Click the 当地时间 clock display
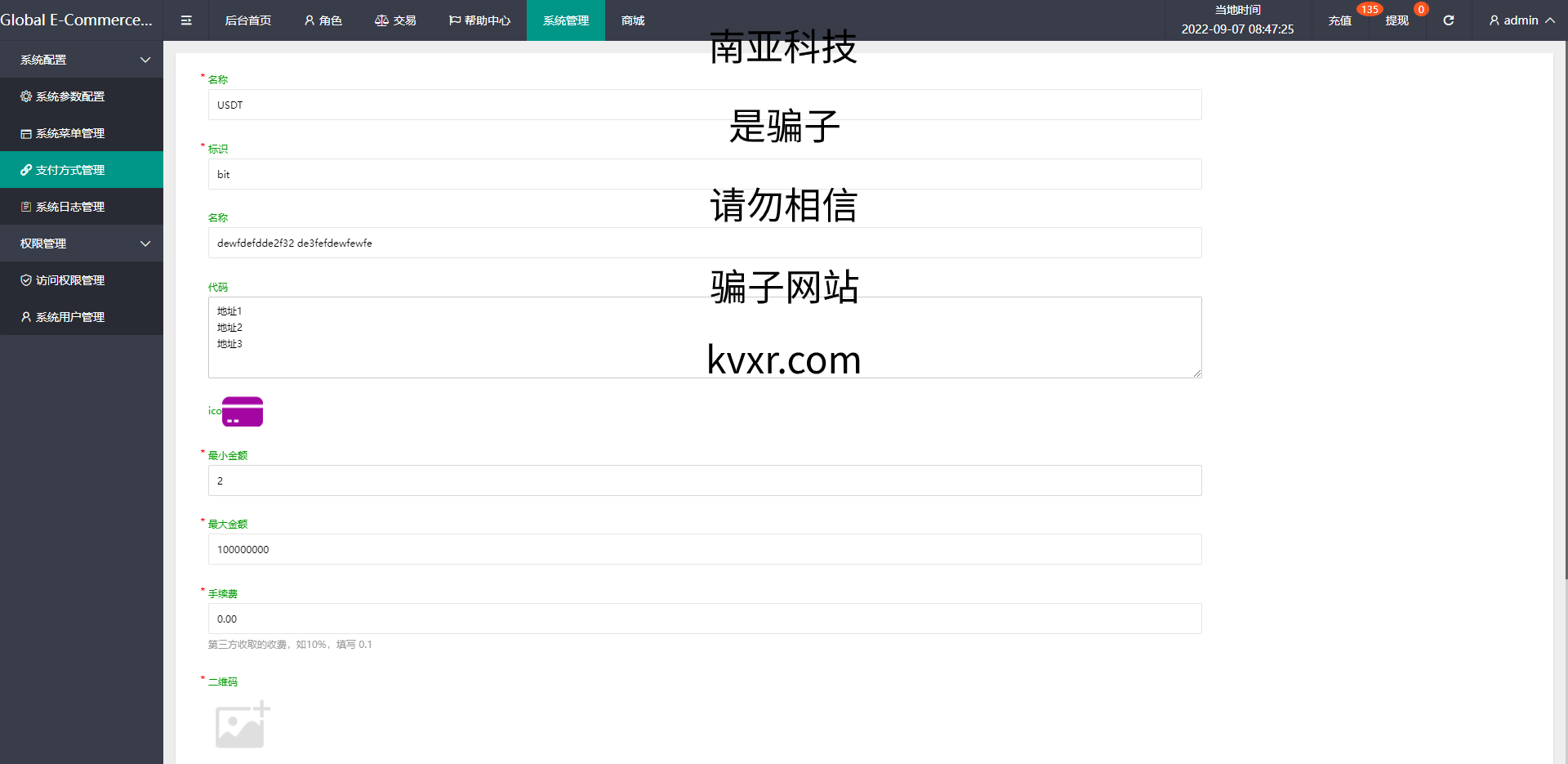 coord(1237,20)
